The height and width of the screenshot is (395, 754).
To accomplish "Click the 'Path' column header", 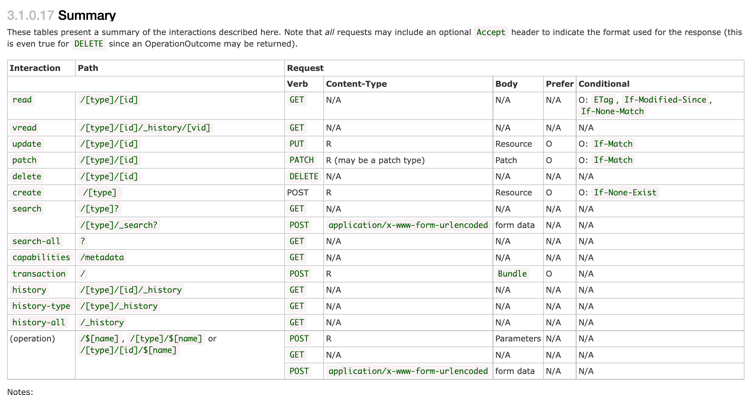I will 88,68.
